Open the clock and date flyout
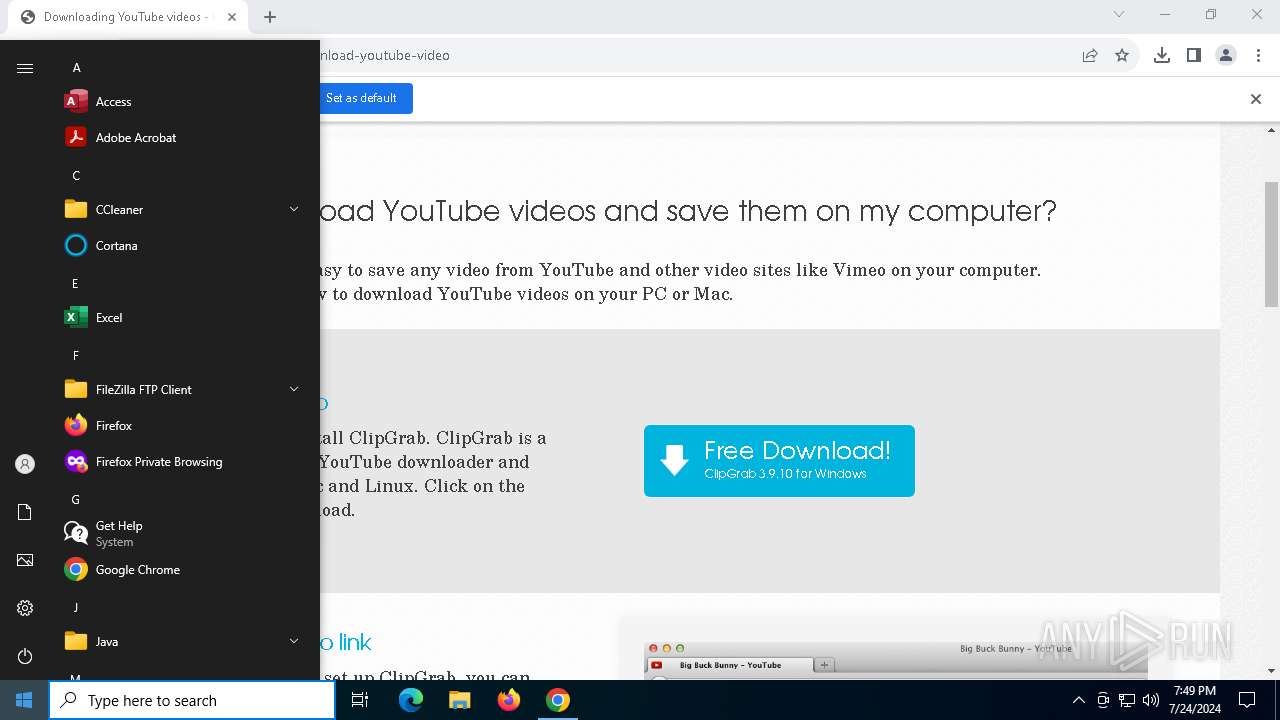Image resolution: width=1280 pixels, height=720 pixels. pos(1195,700)
